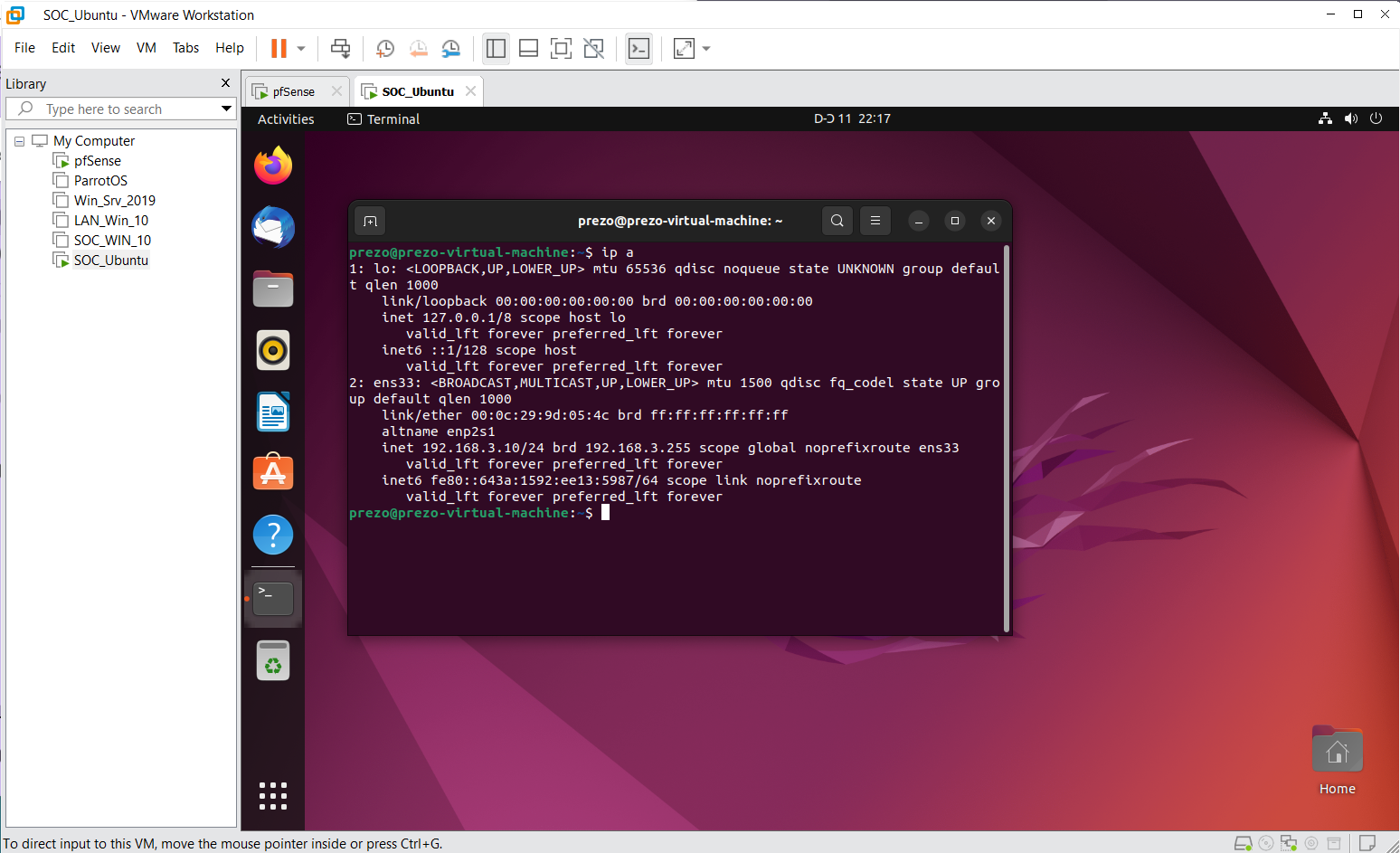The image size is (1400, 853).
Task: Open the stretch guest dropdown arrow
Action: point(706,49)
